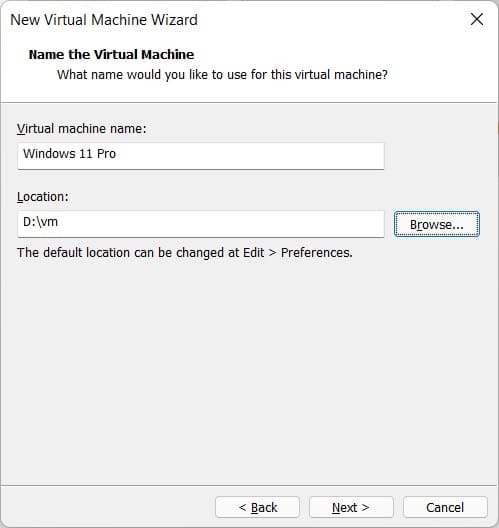
Task: Click the 'Name the Virtual Machine' heading
Action: (111, 55)
